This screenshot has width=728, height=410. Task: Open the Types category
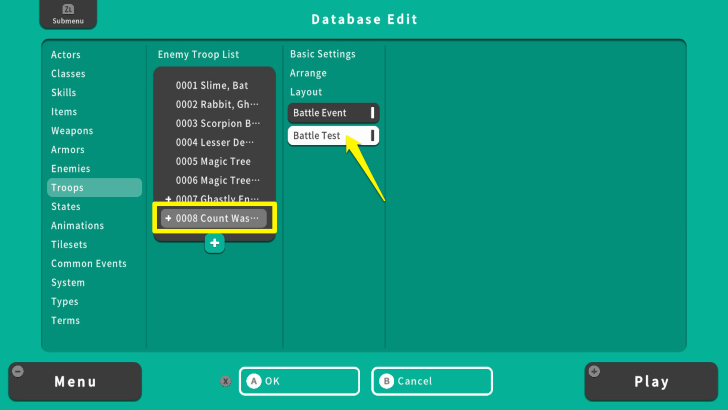click(65, 302)
